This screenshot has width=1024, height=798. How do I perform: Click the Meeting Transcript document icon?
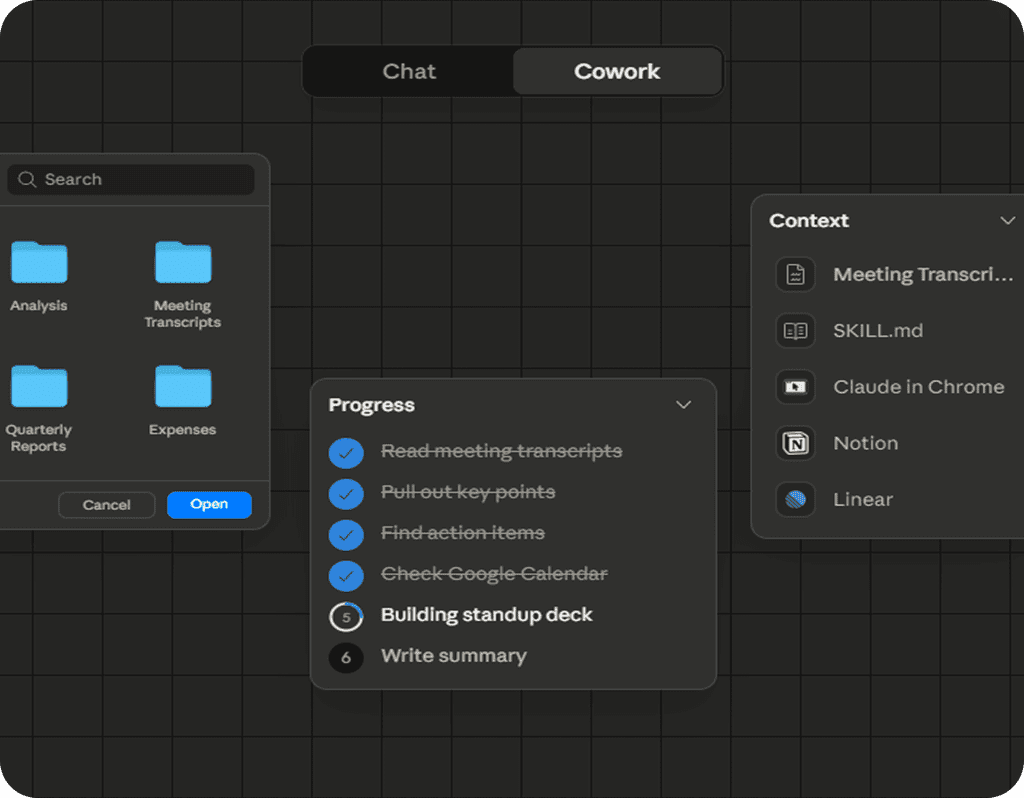[x=795, y=275]
